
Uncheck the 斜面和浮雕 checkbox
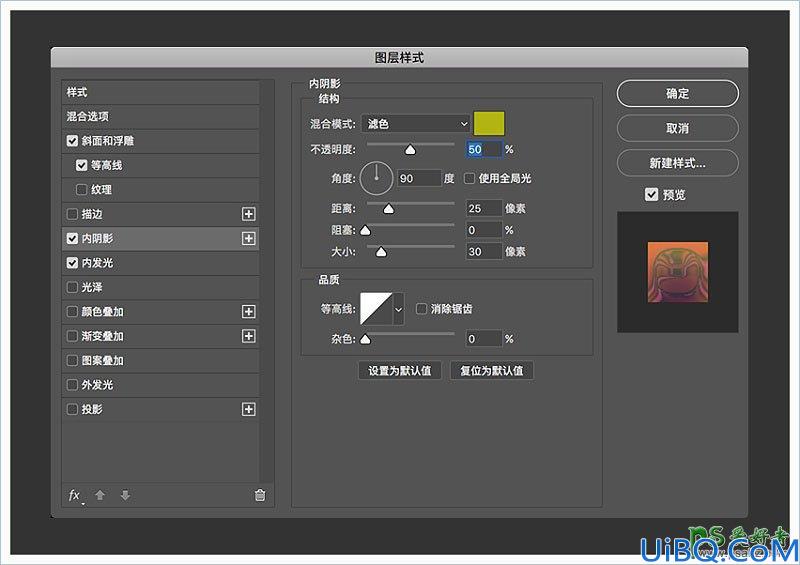tap(72, 141)
